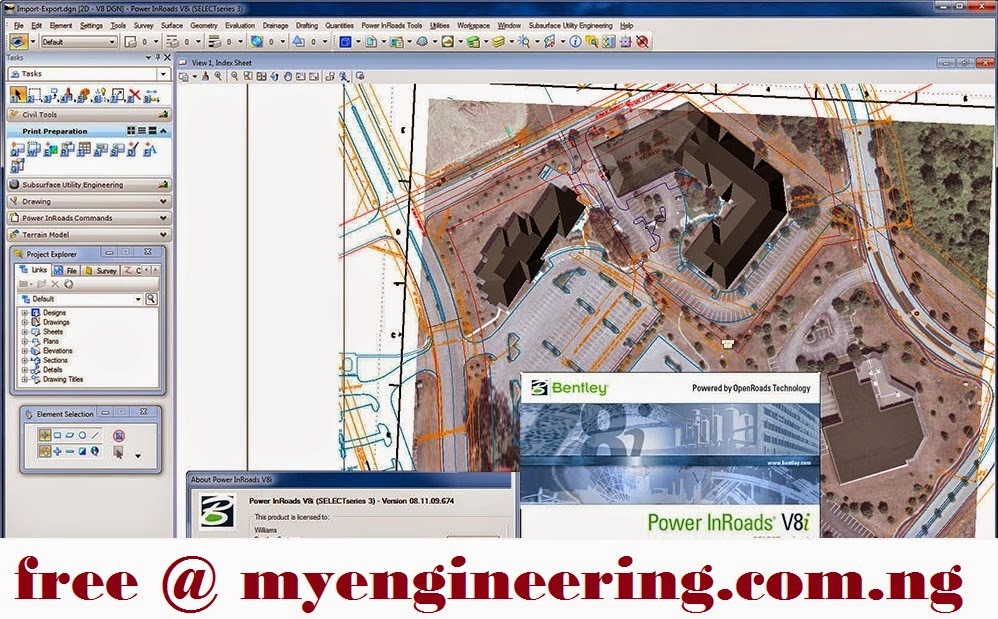Image resolution: width=998 pixels, height=619 pixels.
Task: Open the Geometry menu
Action: pyautogui.click(x=204, y=25)
